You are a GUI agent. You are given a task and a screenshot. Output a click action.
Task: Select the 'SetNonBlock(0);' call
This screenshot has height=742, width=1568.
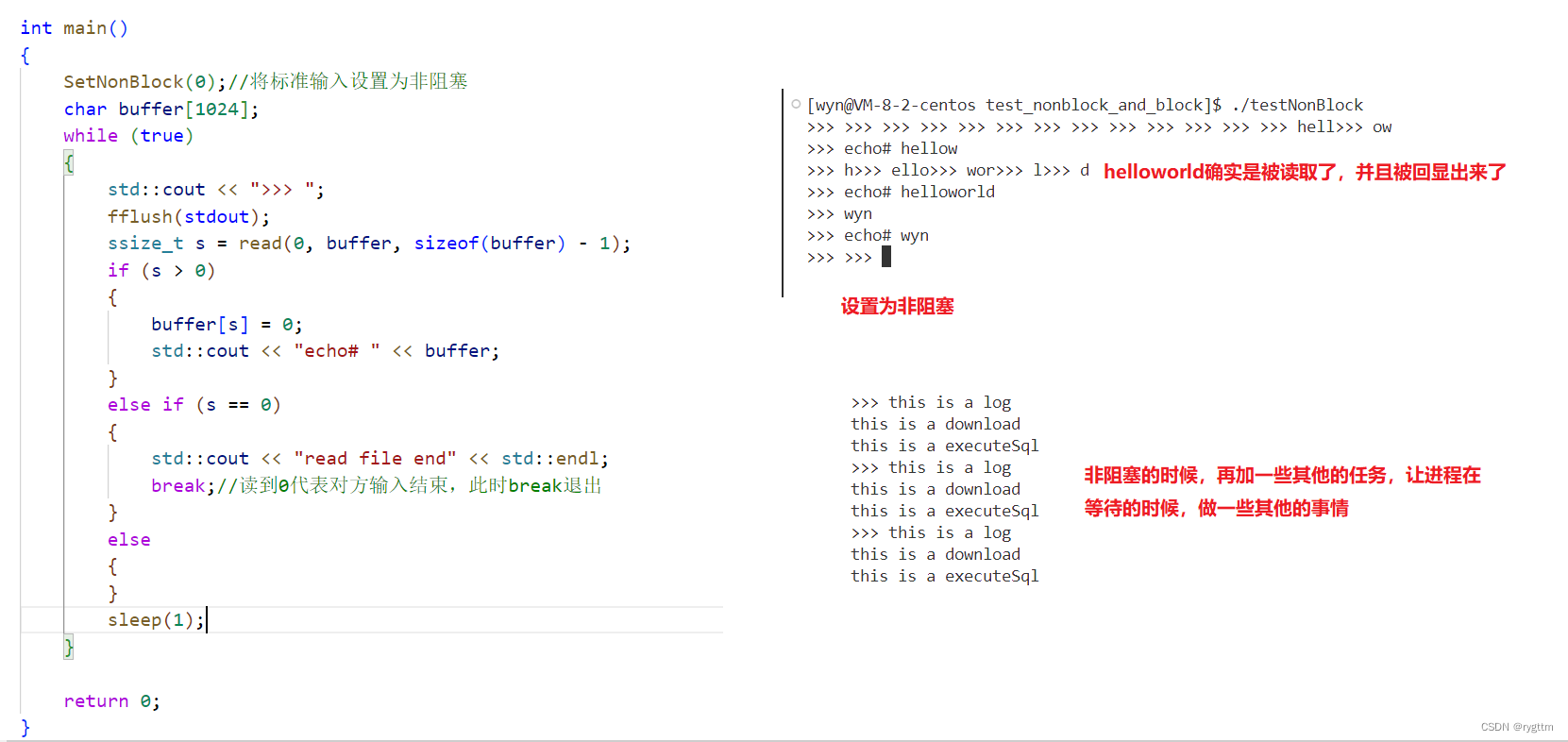[x=145, y=82]
